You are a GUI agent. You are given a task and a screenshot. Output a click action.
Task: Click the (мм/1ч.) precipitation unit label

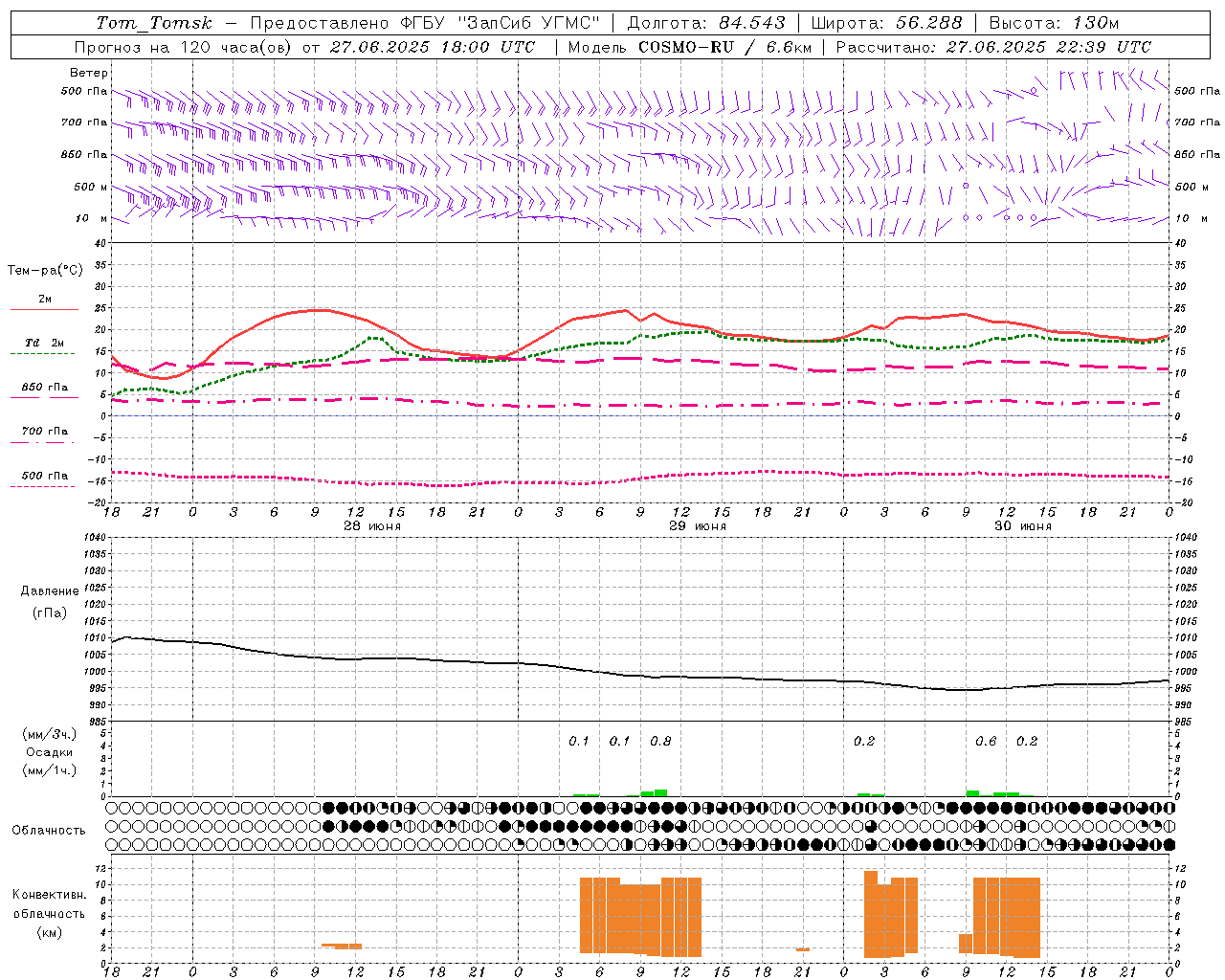click(x=50, y=770)
